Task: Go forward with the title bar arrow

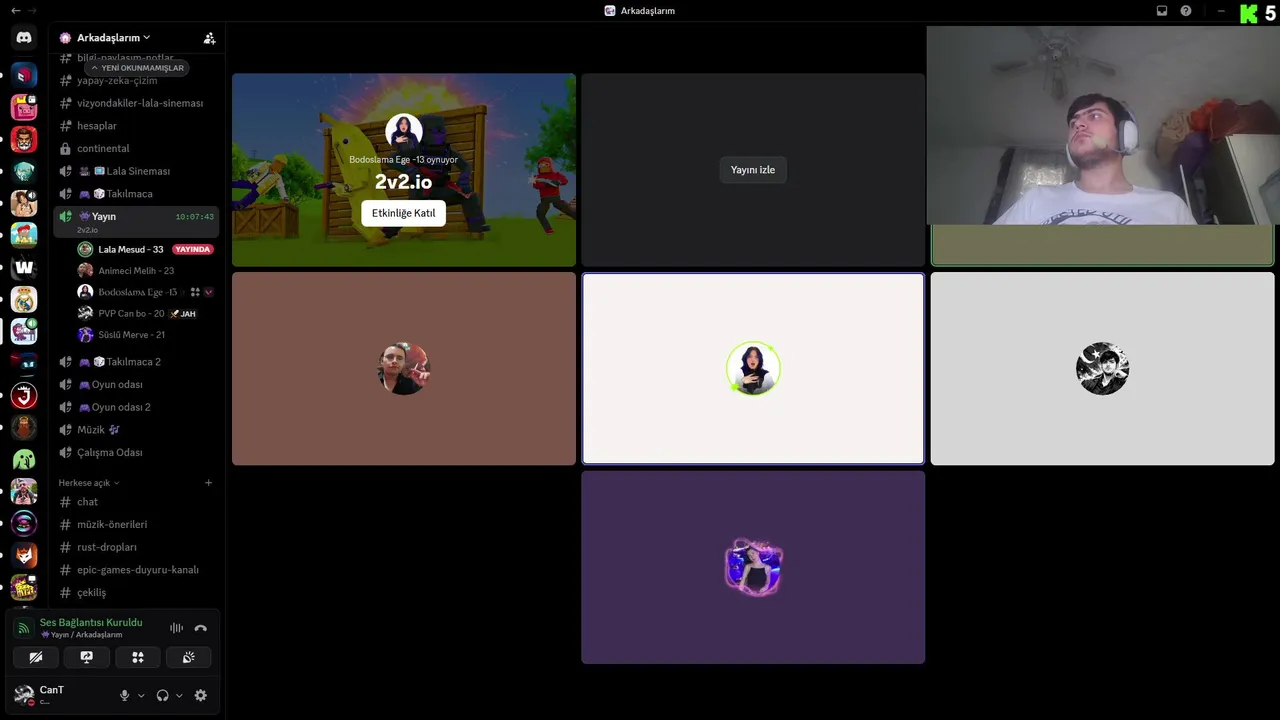Action: click(x=32, y=10)
